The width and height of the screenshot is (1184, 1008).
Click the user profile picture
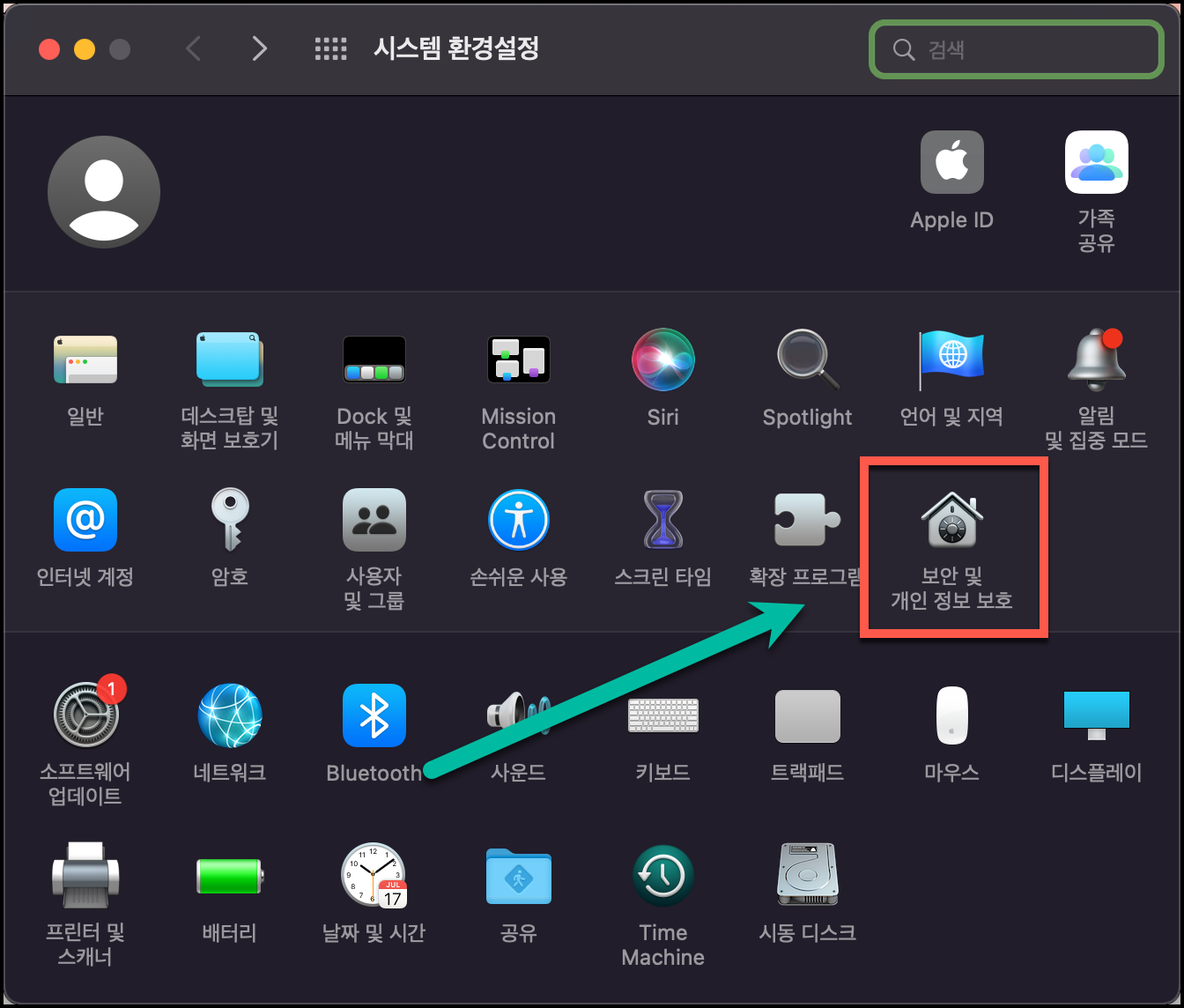tap(103, 191)
